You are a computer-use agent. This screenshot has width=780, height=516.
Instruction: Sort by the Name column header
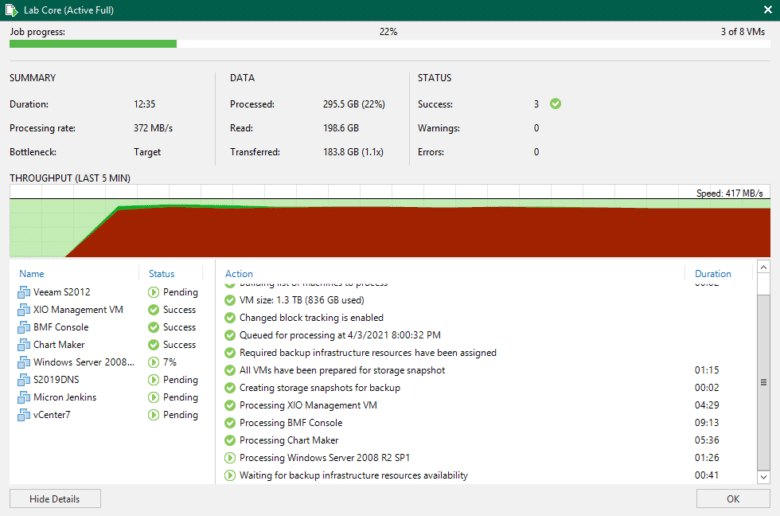pyautogui.click(x=31, y=274)
